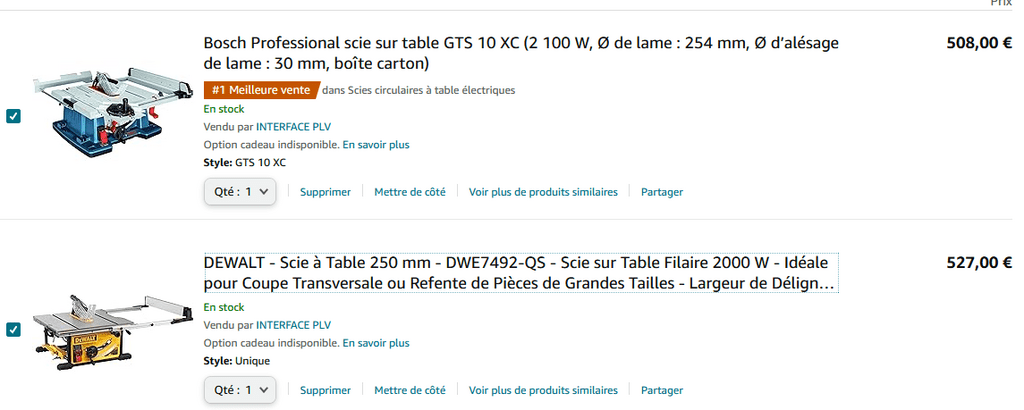The image size is (1024, 410).
Task: Uncheck the DEWALT table saw checkbox
Action: coord(13,330)
